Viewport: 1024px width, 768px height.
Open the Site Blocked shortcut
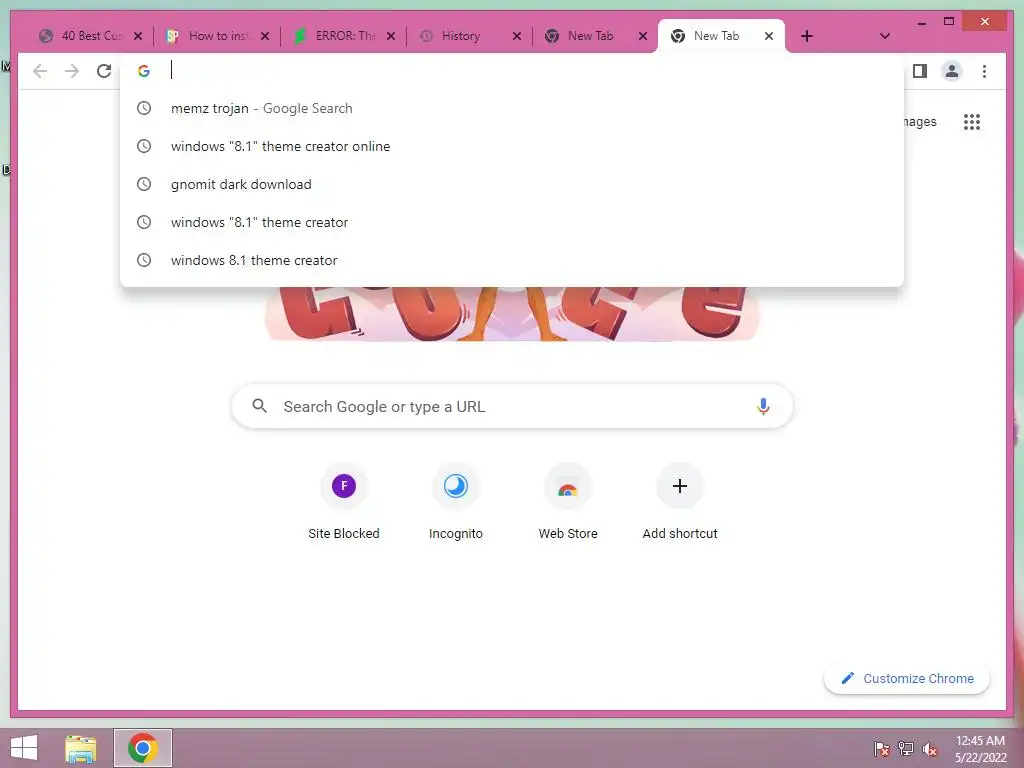(x=344, y=502)
